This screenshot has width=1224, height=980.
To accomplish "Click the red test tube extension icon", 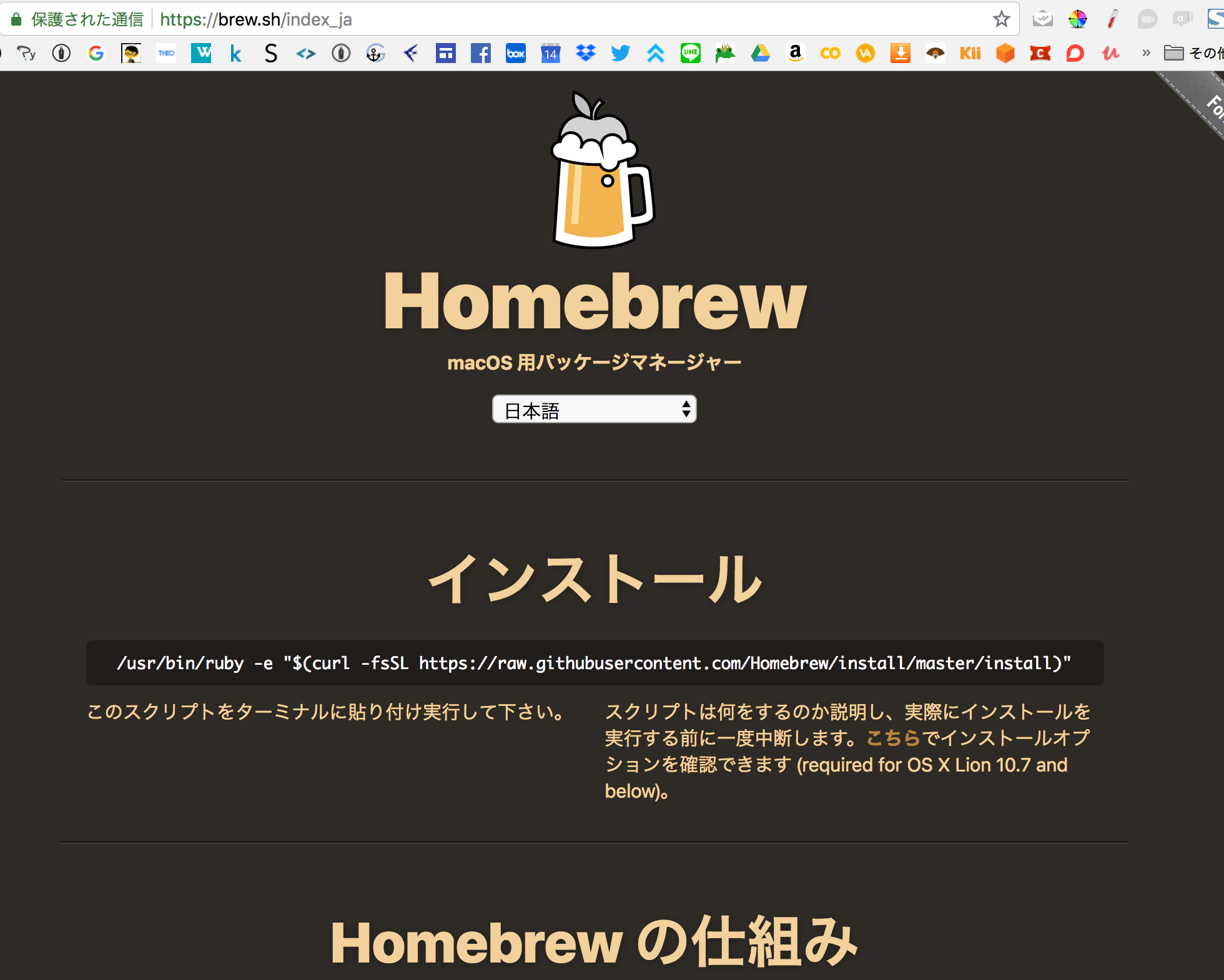I will (1112, 19).
